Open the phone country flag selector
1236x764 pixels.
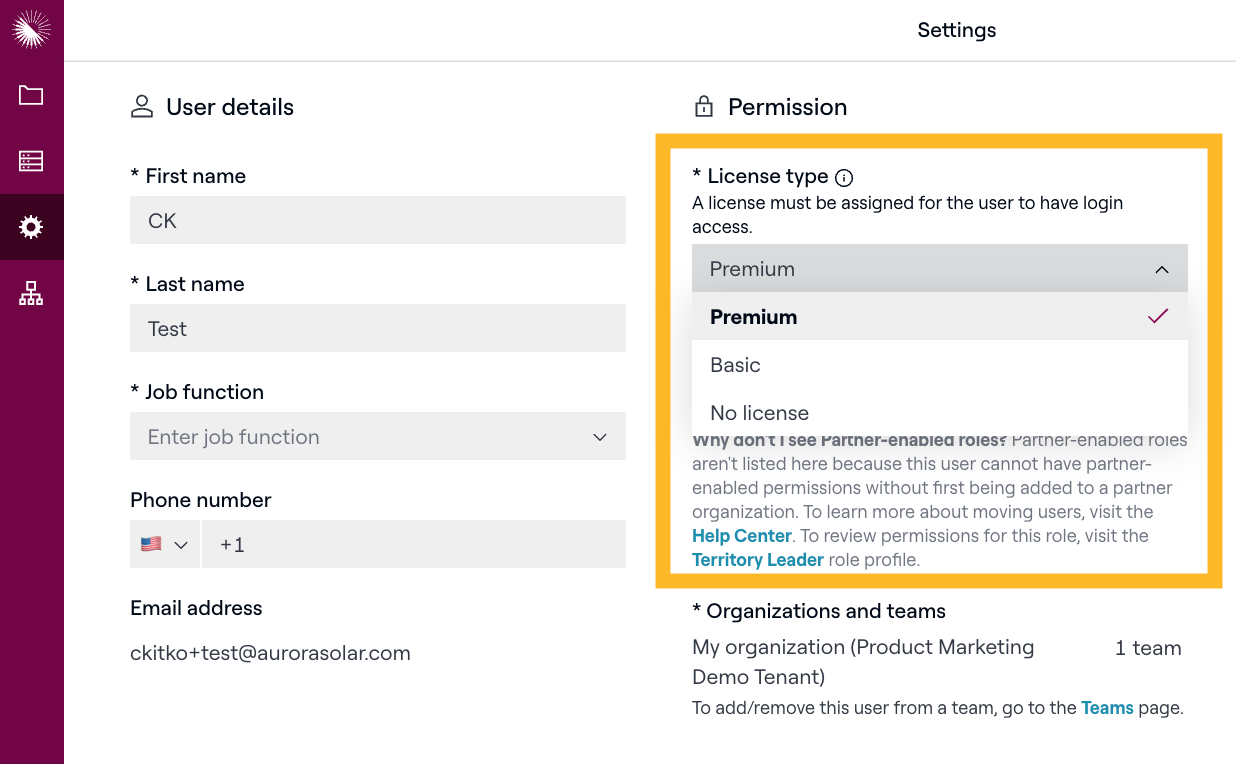click(165, 545)
